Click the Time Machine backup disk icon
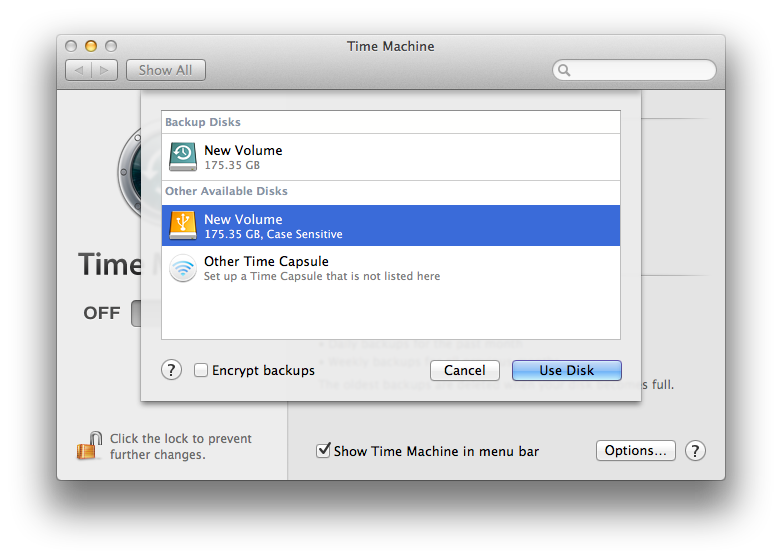The image size is (782, 559). [183, 157]
